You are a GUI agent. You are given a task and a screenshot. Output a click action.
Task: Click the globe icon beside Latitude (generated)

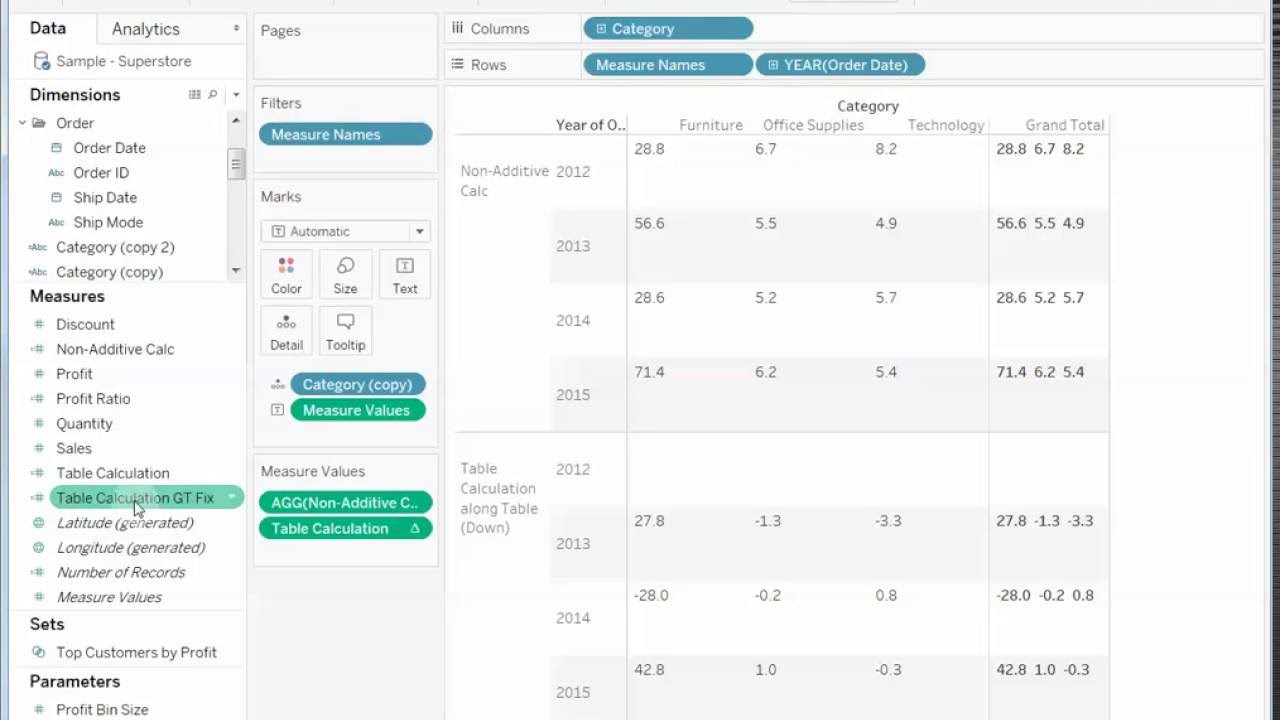(x=39, y=523)
